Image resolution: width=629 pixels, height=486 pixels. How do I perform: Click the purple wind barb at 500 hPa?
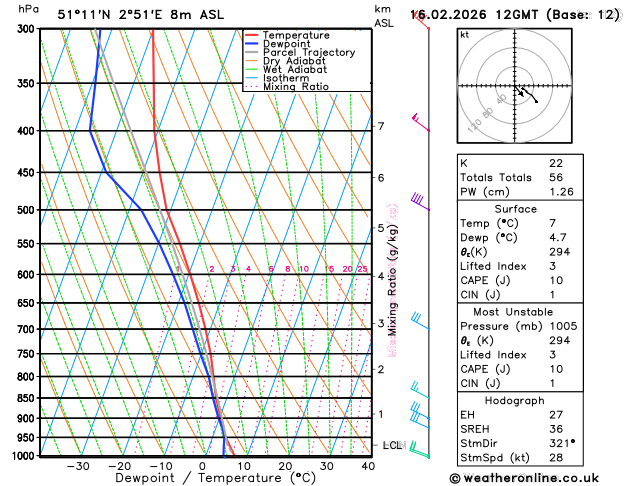[x=420, y=202]
